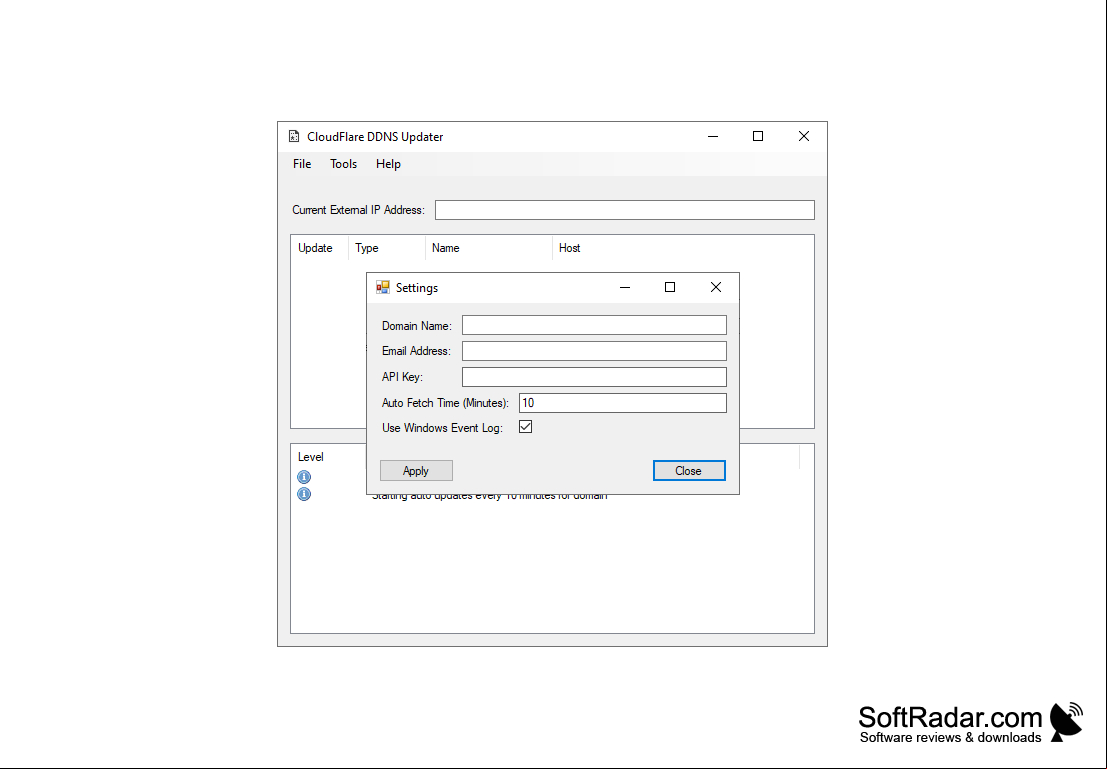Toggle the Use Windows Event Log checkbox

tap(525, 427)
